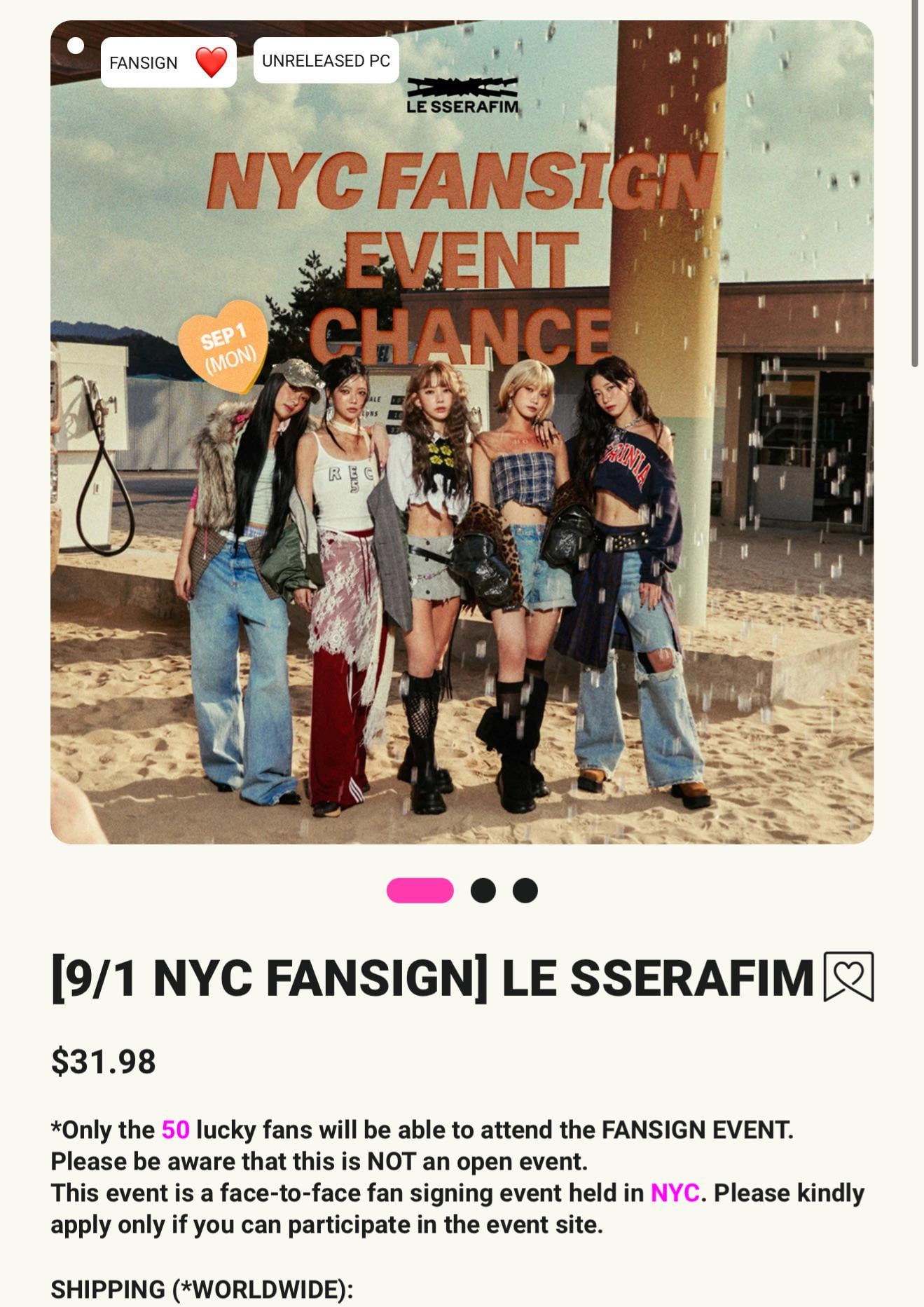Go to third carousel image dot
The height and width of the screenshot is (1307, 924).
pos(525,891)
